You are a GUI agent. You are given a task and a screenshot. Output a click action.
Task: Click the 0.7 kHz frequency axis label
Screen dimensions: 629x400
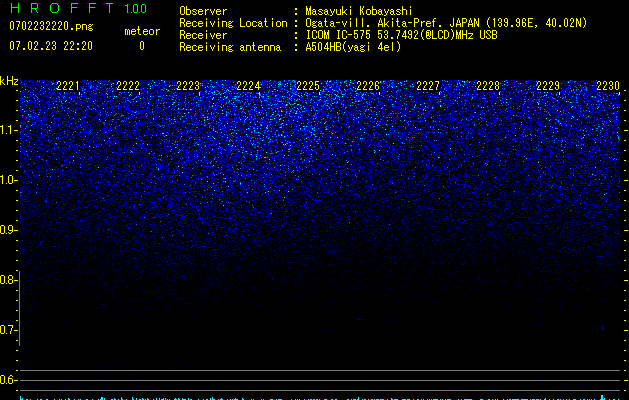click(8, 330)
